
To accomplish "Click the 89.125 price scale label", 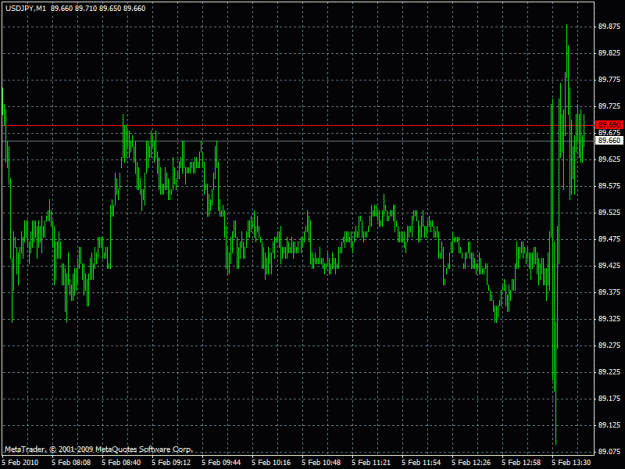I will [x=609, y=425].
